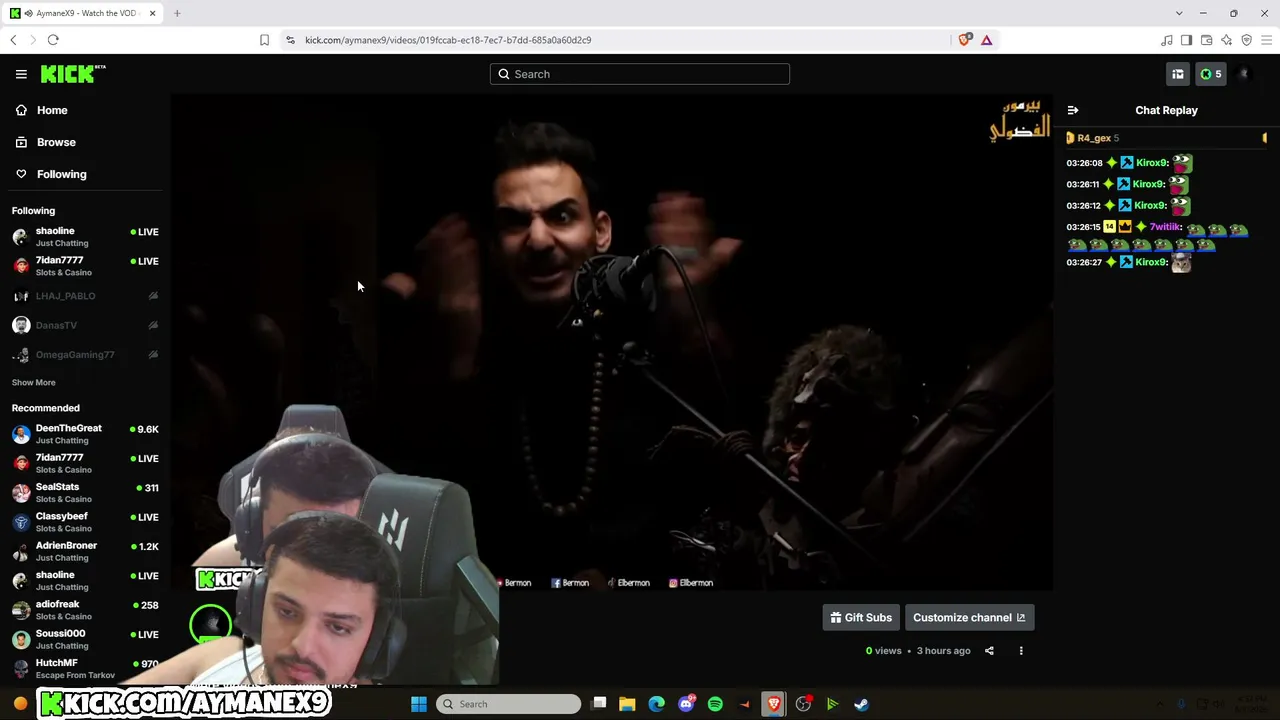
Task: Open recommended channel Soussi000
Action: (85, 639)
